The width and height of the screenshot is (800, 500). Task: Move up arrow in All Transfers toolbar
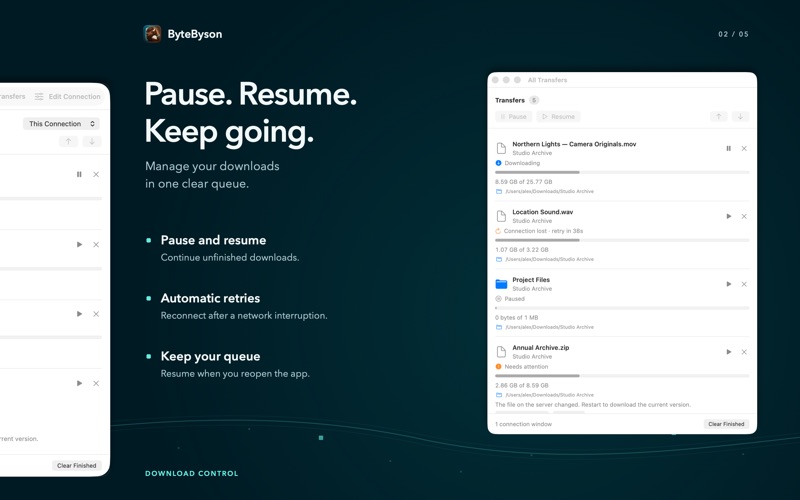[x=718, y=117]
